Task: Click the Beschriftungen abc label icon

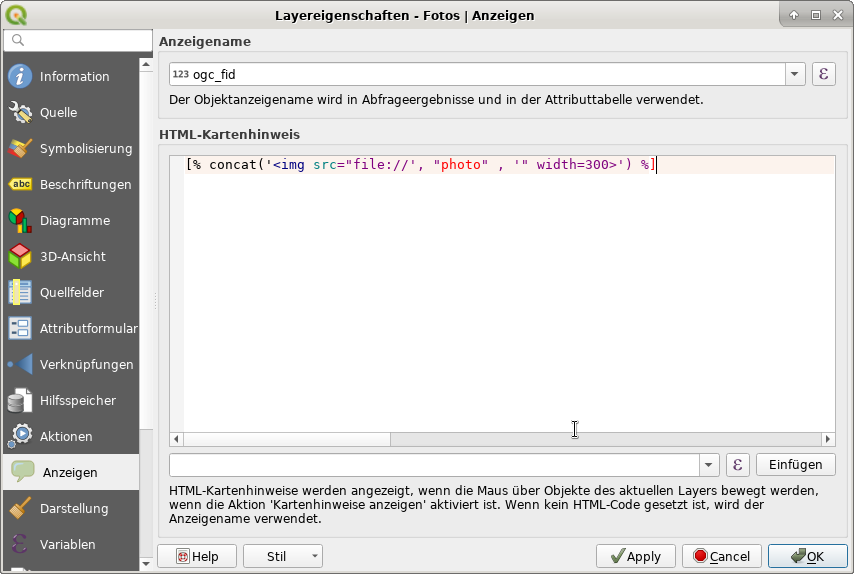Action: pyautogui.click(x=20, y=185)
